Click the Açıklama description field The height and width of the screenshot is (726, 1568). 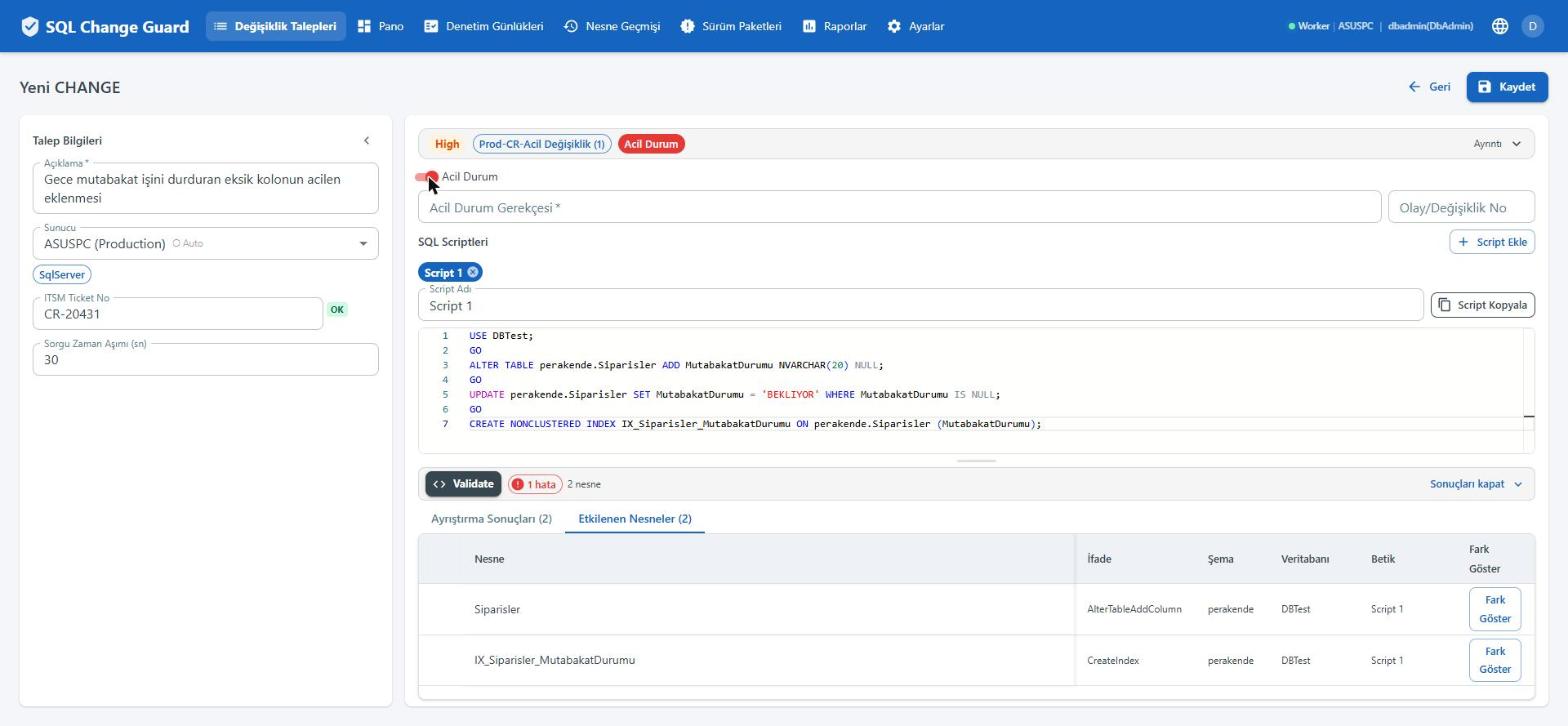tap(205, 188)
